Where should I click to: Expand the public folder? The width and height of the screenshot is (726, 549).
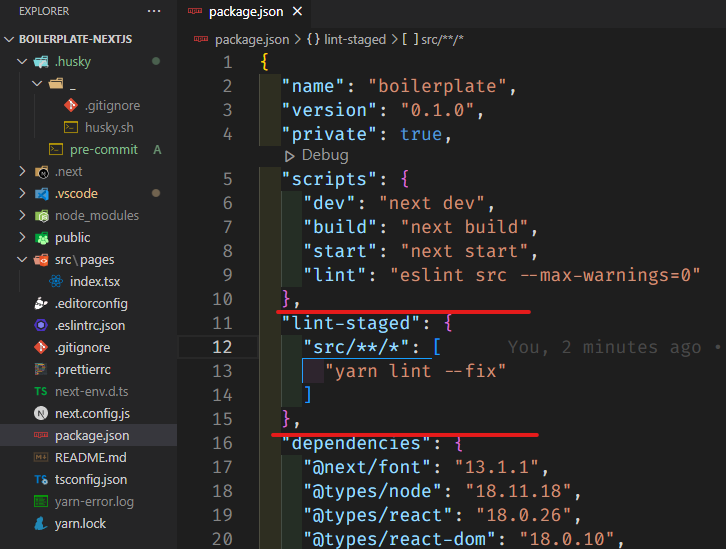coord(23,238)
